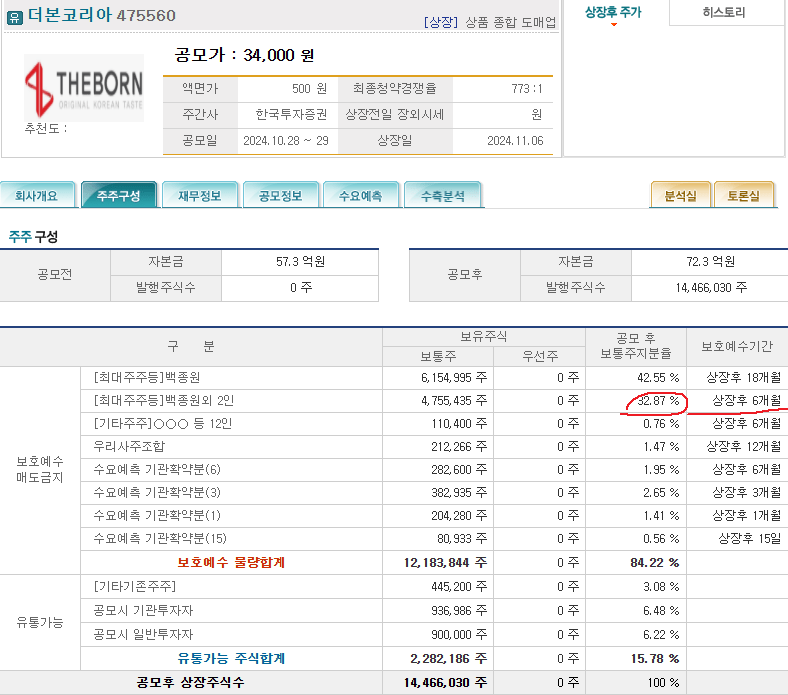Viewport: 788px width, 695px height.
Task: Open the 토론실 button
Action: pos(744,195)
